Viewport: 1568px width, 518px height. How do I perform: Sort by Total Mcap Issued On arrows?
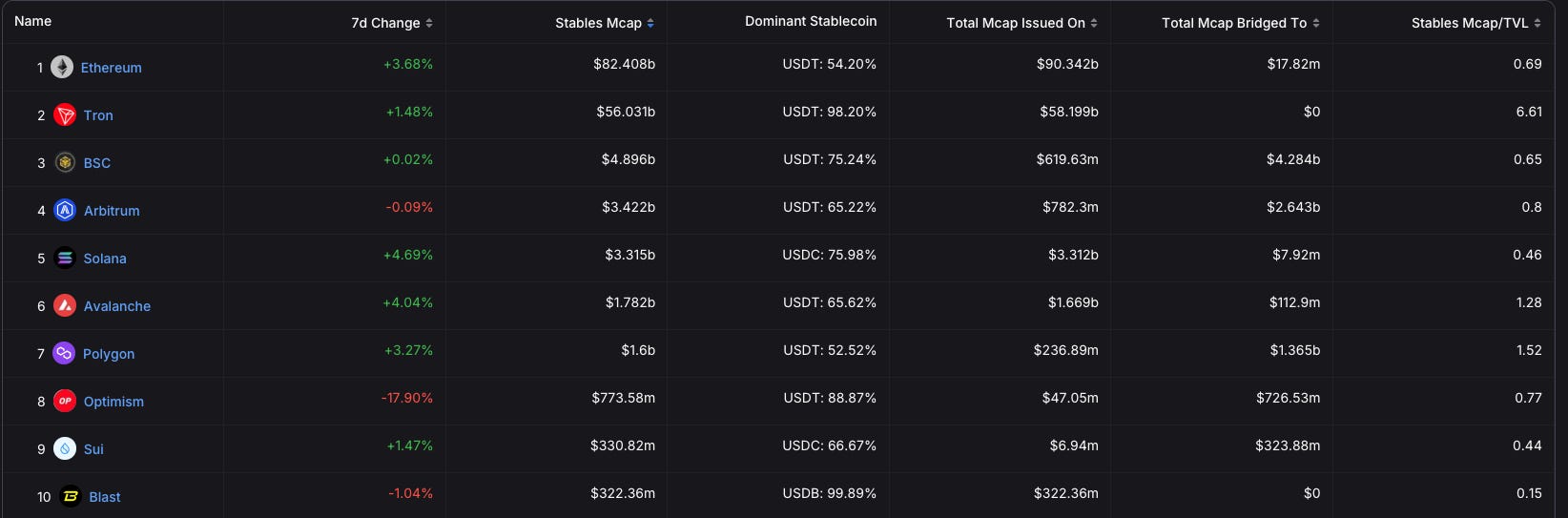[x=1094, y=23]
